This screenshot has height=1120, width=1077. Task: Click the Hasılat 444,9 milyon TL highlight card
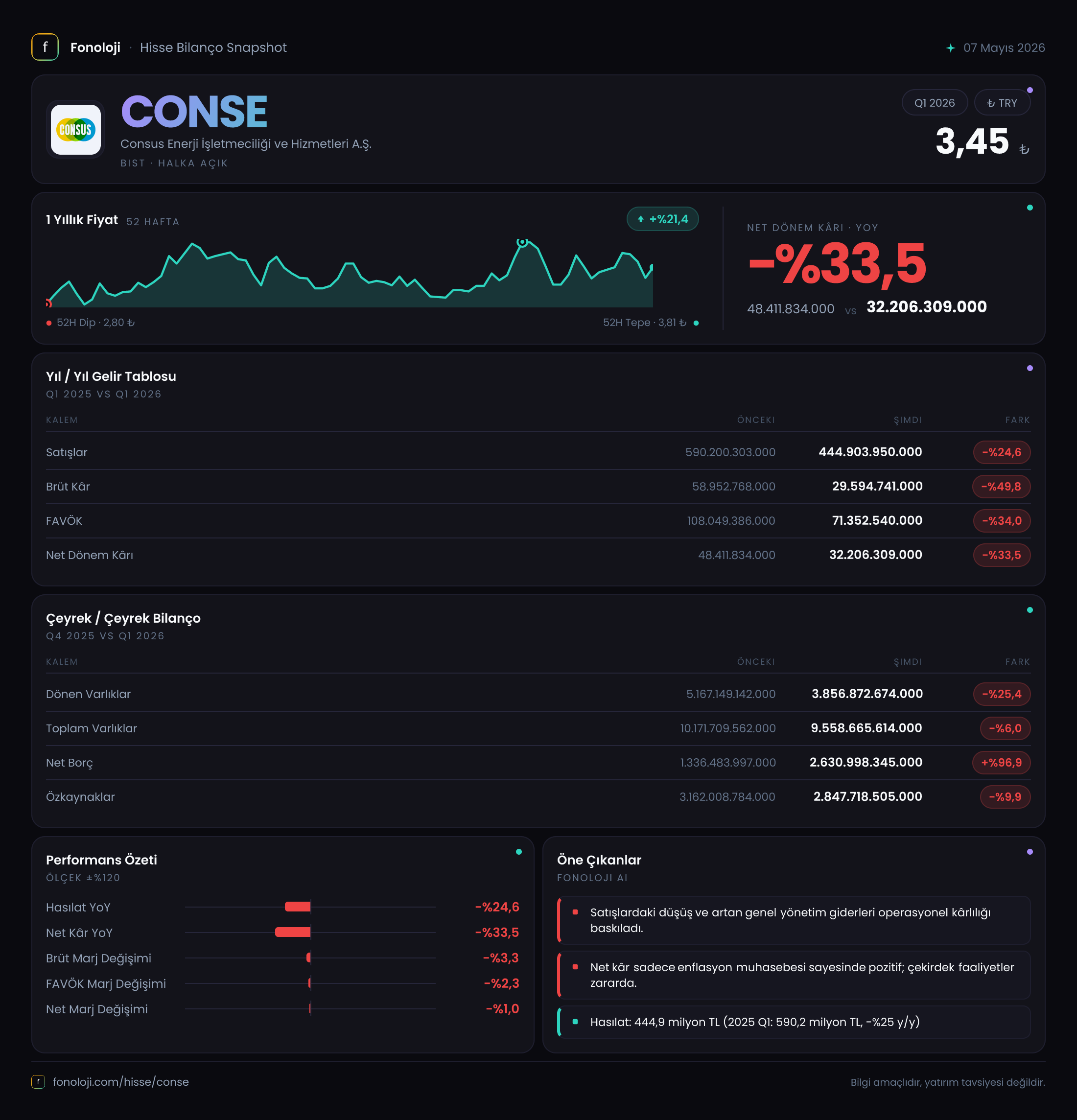794,1022
